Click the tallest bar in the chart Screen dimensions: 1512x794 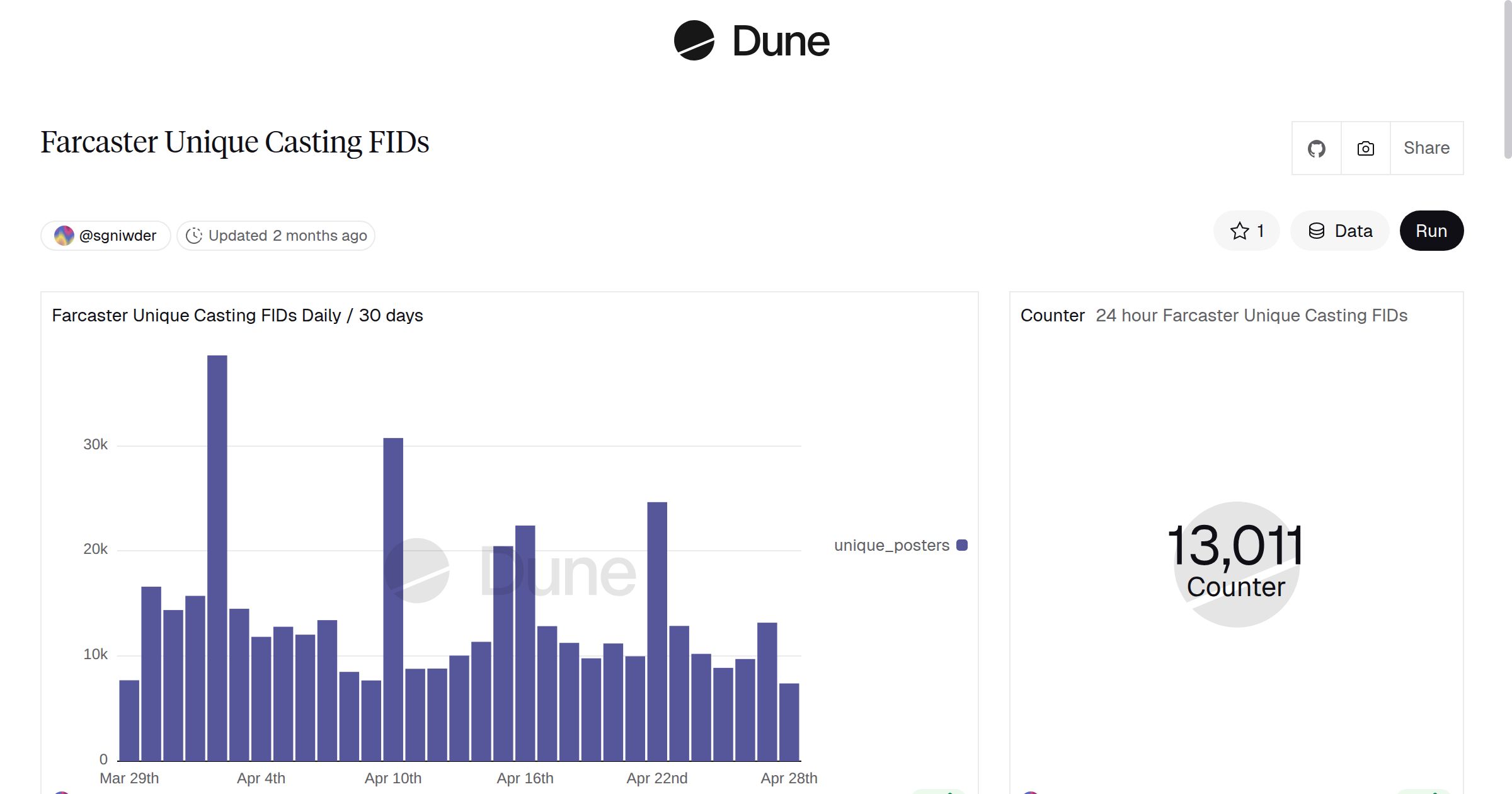[217, 558]
